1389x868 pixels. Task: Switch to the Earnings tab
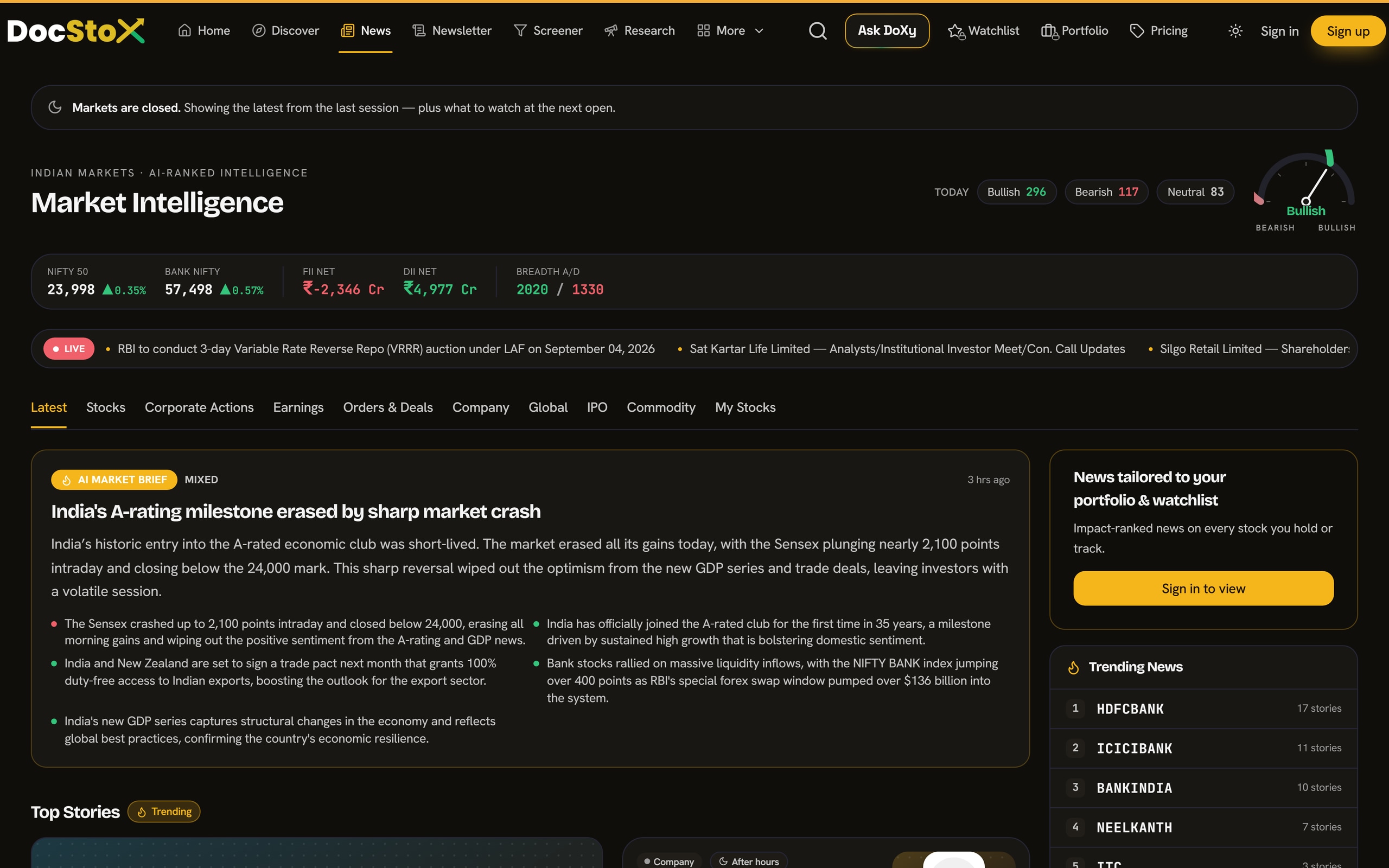pyautogui.click(x=298, y=407)
